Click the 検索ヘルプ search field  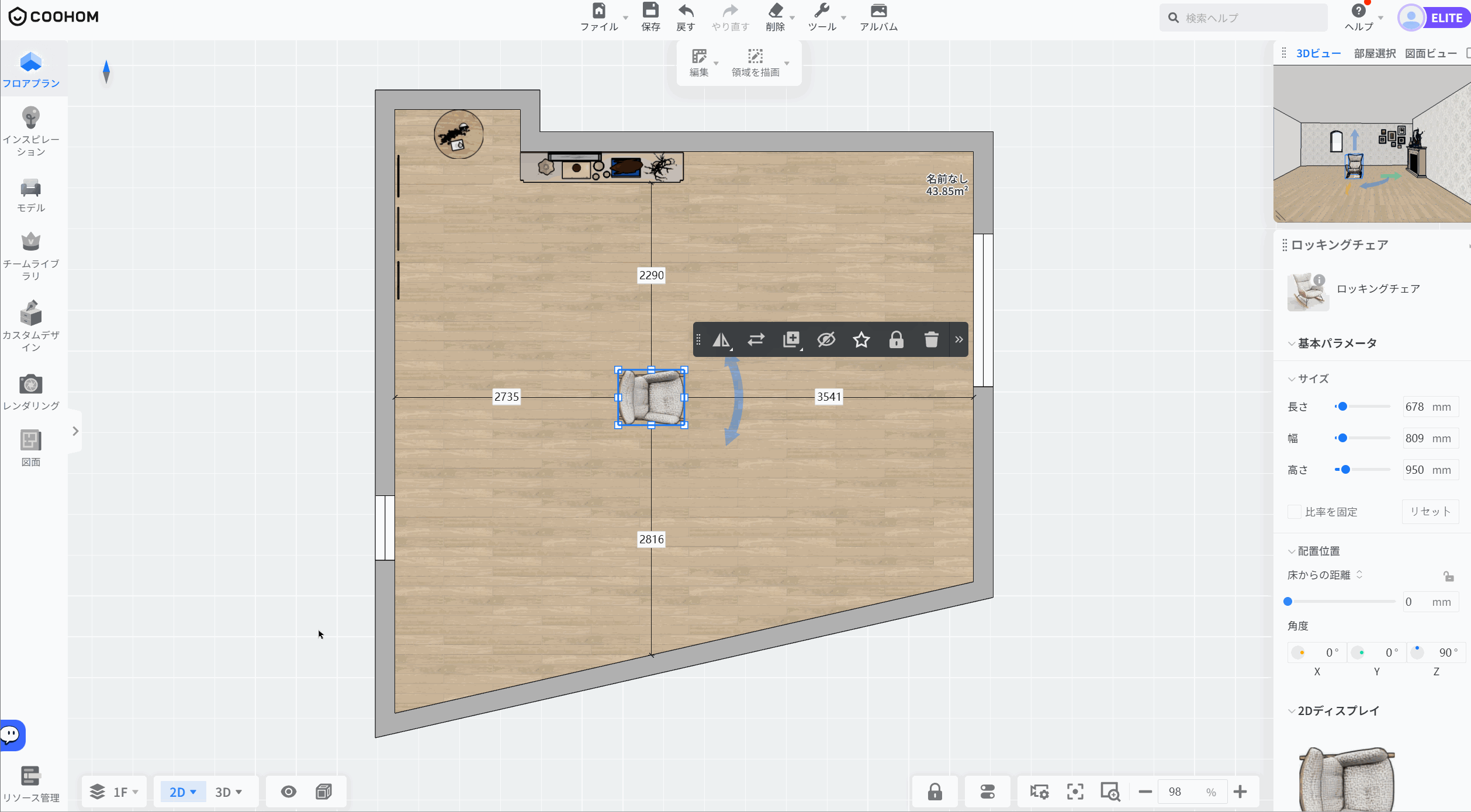1244,18
